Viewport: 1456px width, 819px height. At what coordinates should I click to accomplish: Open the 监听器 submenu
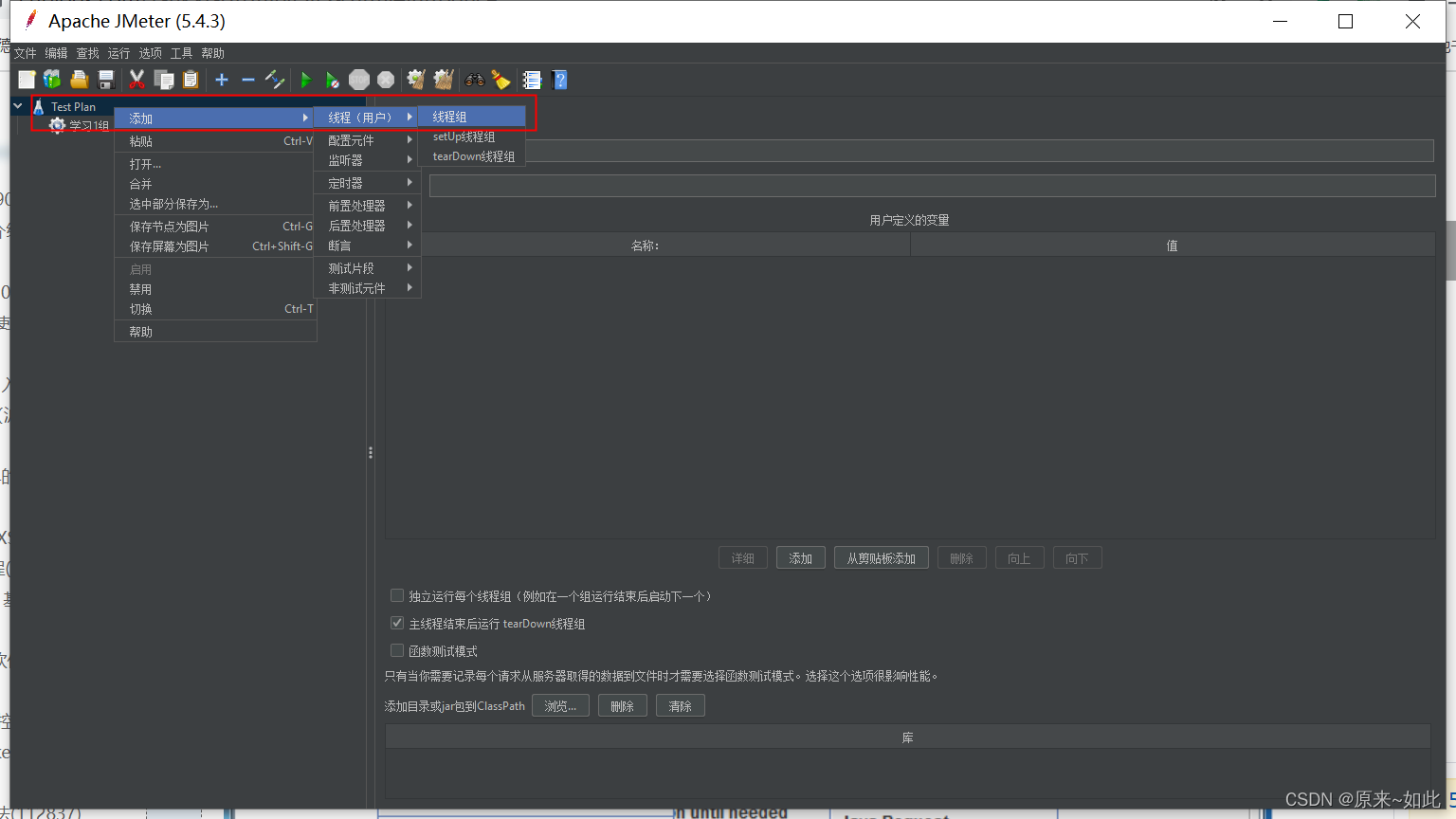(x=367, y=160)
